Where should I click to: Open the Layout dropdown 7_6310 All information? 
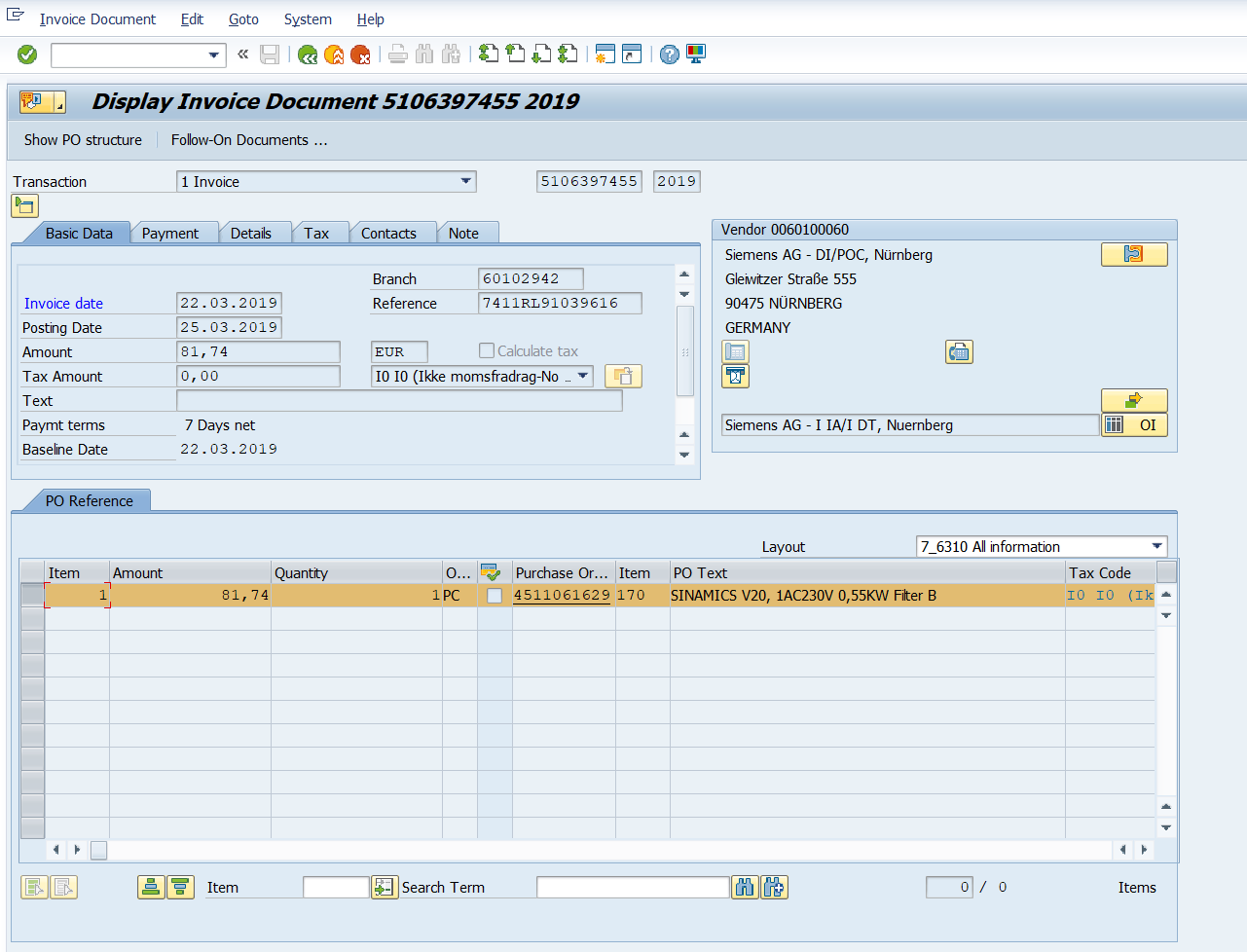point(1156,546)
